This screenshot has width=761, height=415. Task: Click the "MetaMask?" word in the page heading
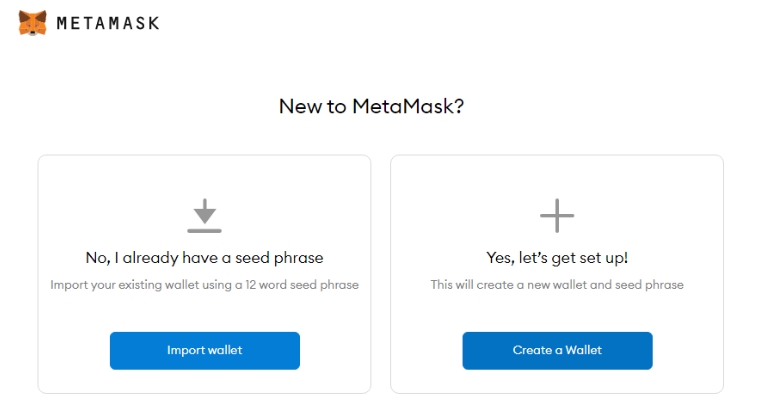click(407, 106)
